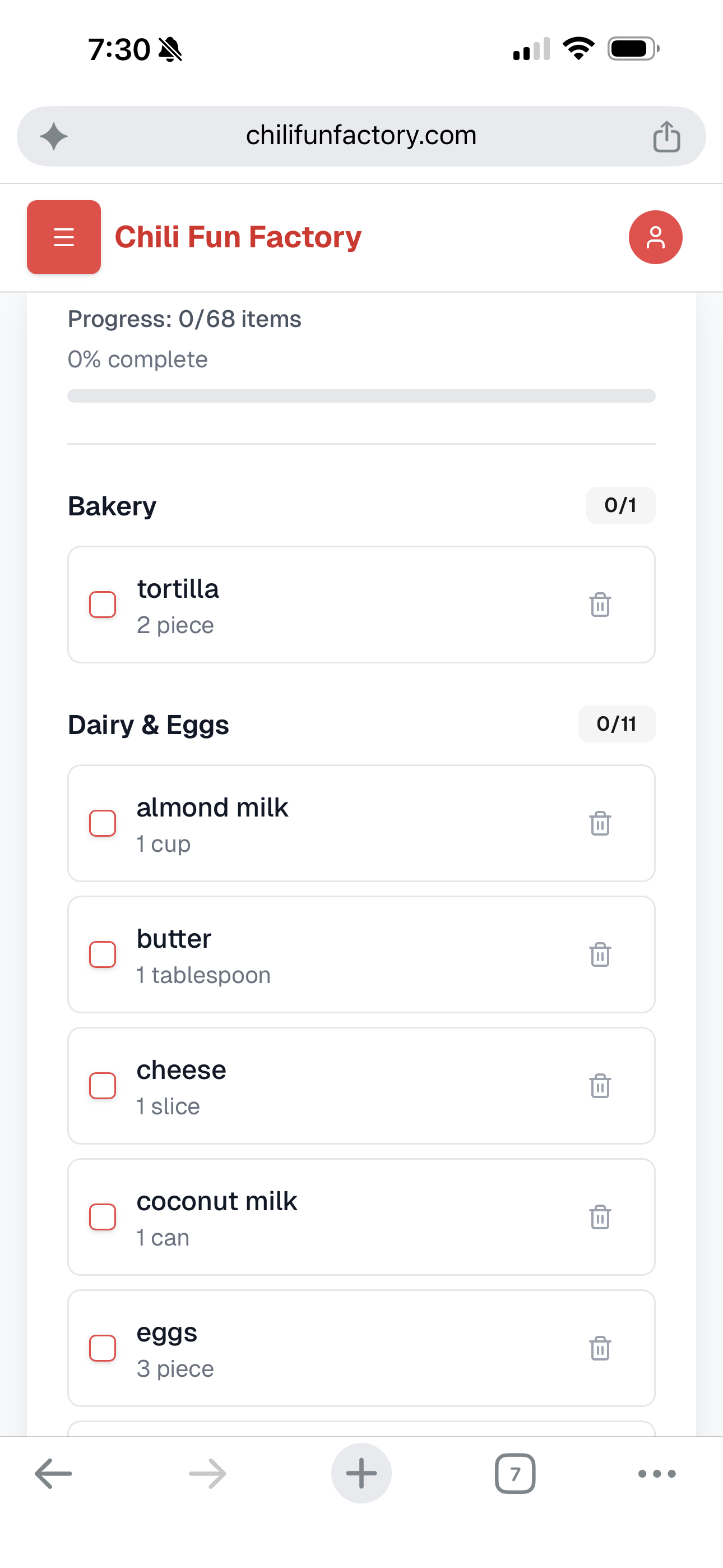Open the hamburger menu button

click(x=64, y=237)
